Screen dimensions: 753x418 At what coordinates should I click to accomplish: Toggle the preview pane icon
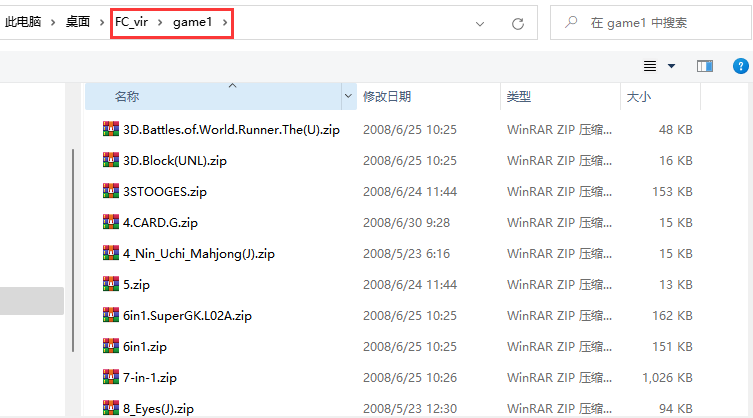pyautogui.click(x=704, y=66)
